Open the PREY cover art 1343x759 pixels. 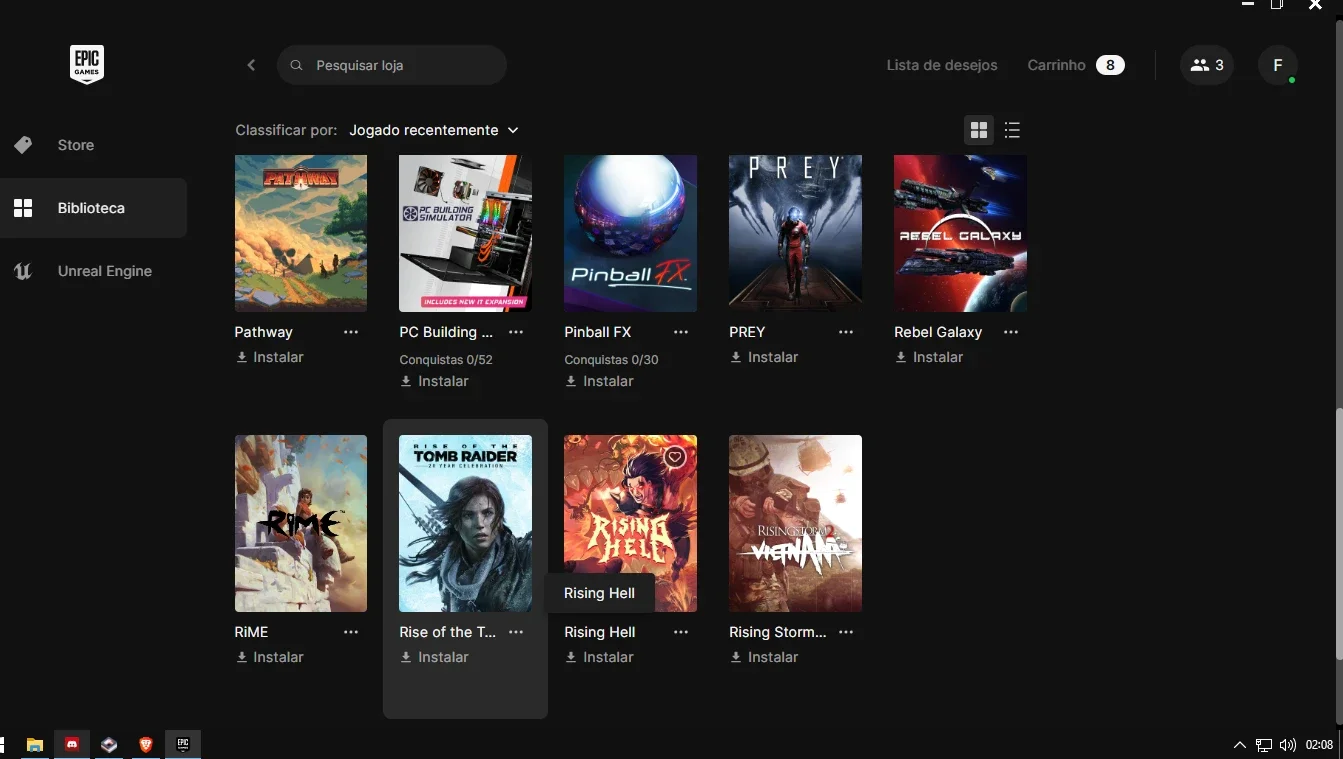click(x=795, y=233)
